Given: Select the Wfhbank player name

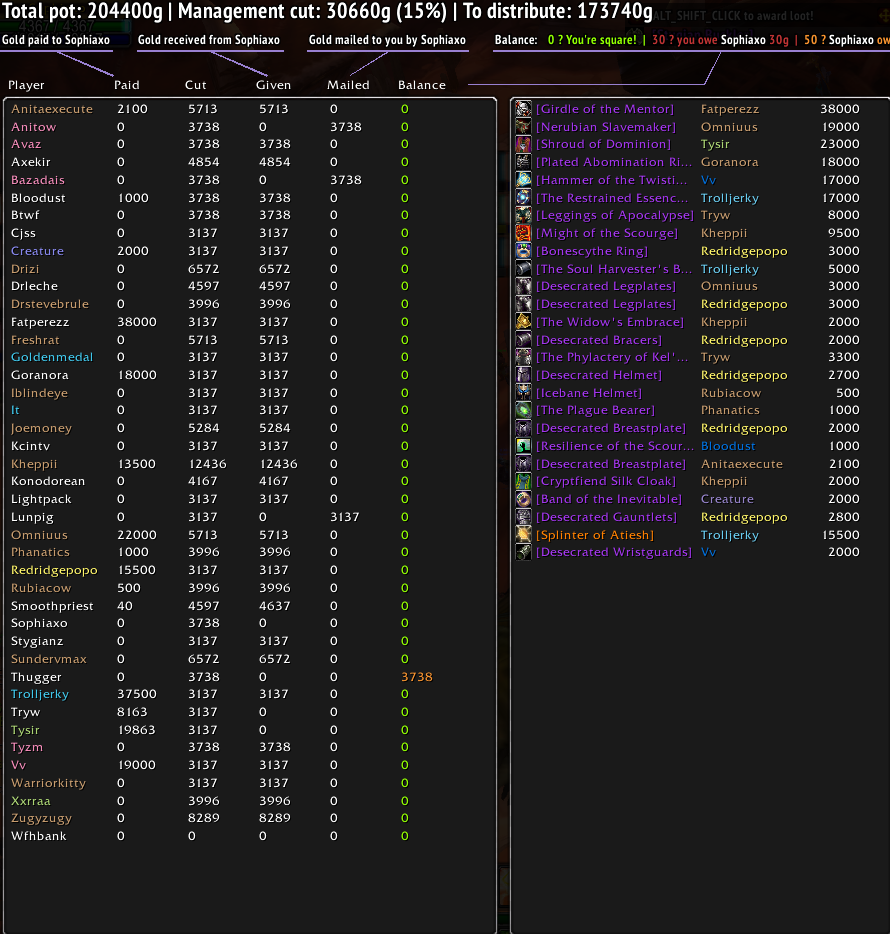Looking at the screenshot, I should click(39, 836).
